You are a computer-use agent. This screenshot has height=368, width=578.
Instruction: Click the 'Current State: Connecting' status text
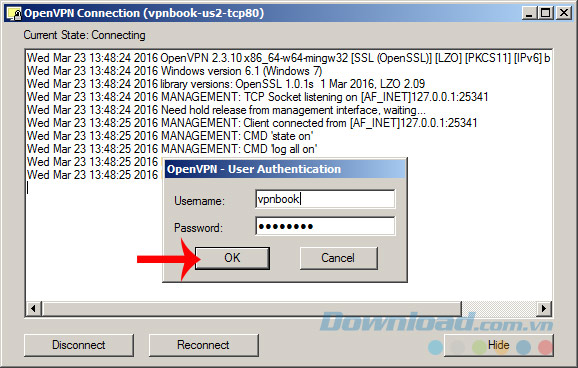[x=84, y=35]
